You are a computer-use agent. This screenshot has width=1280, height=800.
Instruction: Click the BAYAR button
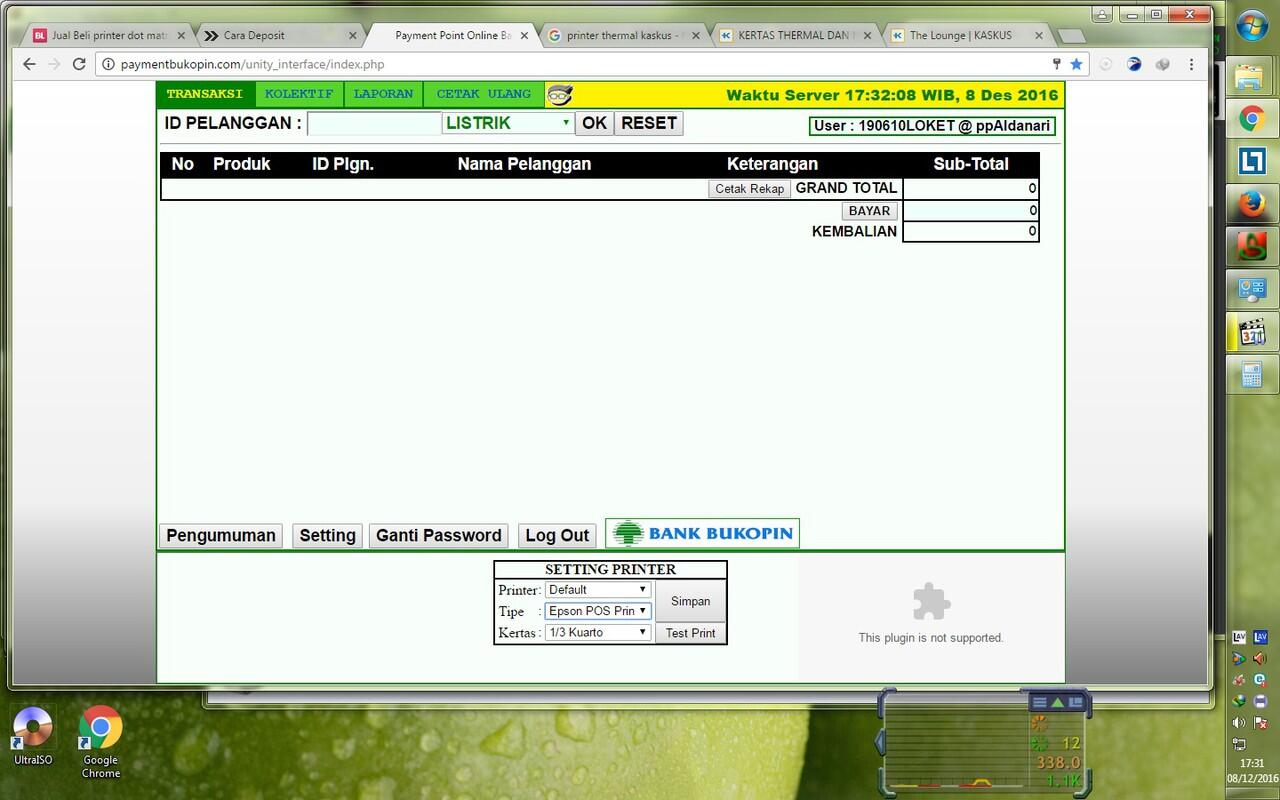click(869, 211)
